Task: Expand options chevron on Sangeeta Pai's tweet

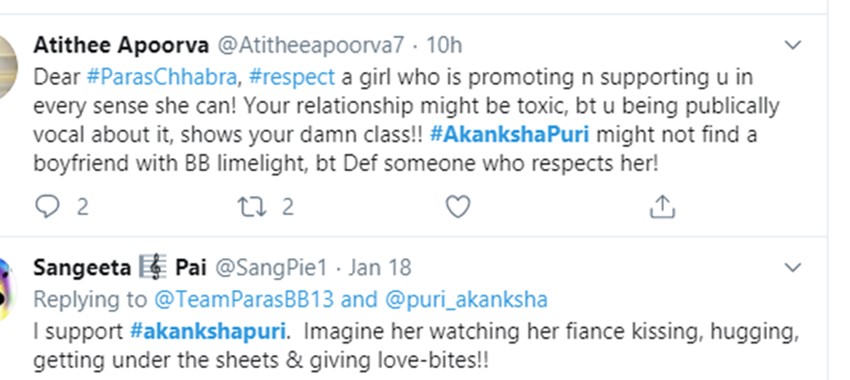Action: (793, 267)
